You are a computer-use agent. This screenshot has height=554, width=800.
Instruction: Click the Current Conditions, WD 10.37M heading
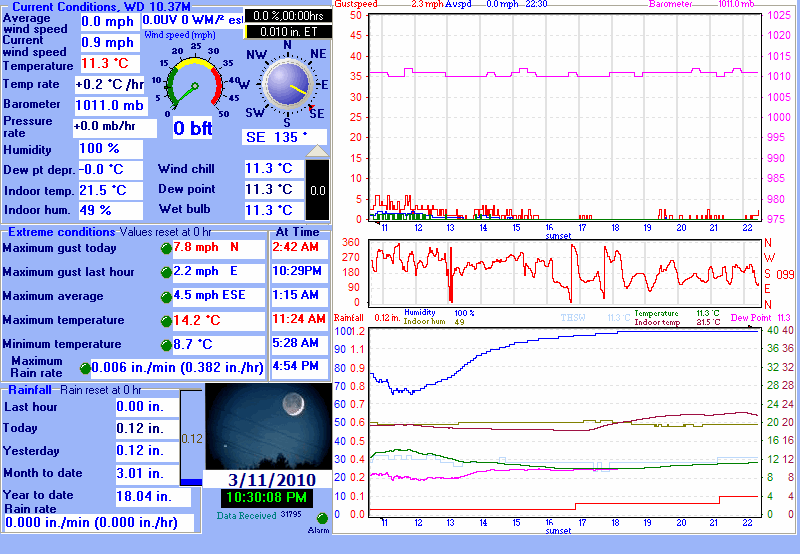coord(102,7)
